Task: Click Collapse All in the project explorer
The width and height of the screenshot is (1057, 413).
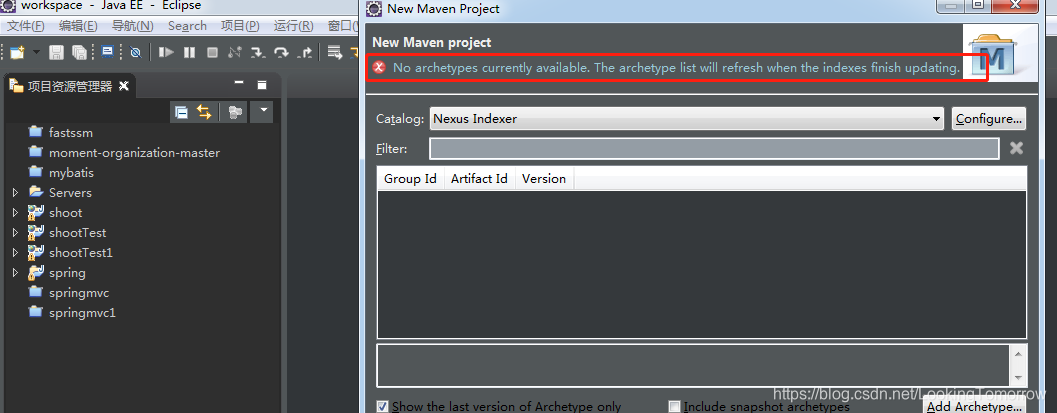Action: 181,113
